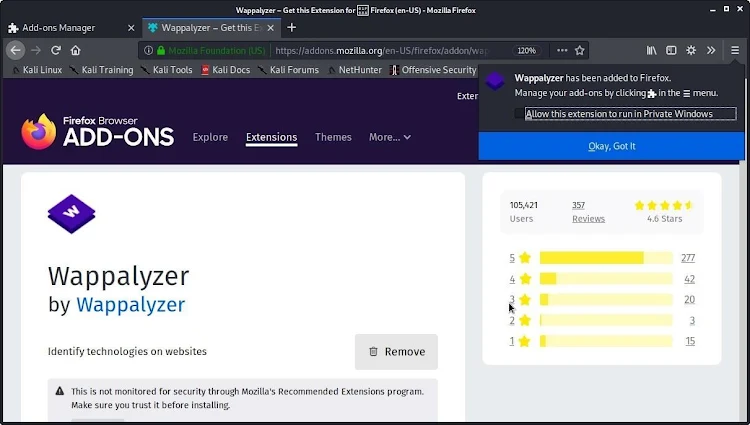This screenshot has width=750, height=425.
Task: Open the Firefox hamburger menu
Action: pyautogui.click(x=735, y=50)
